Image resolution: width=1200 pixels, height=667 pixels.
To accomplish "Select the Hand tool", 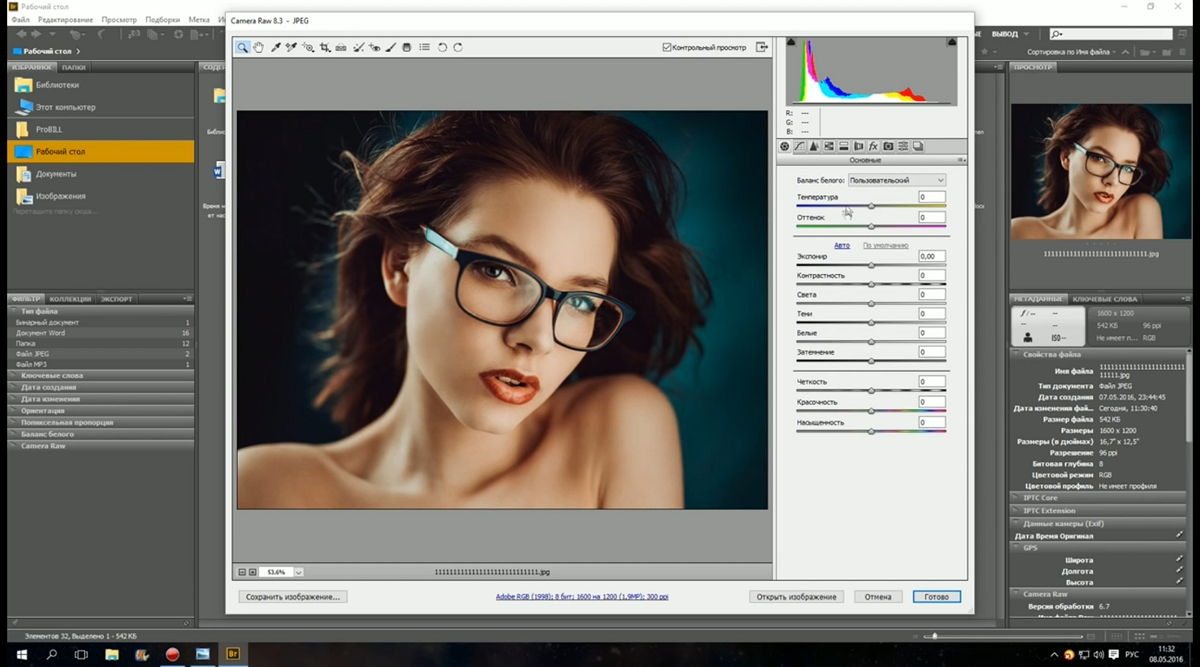I will coord(259,47).
